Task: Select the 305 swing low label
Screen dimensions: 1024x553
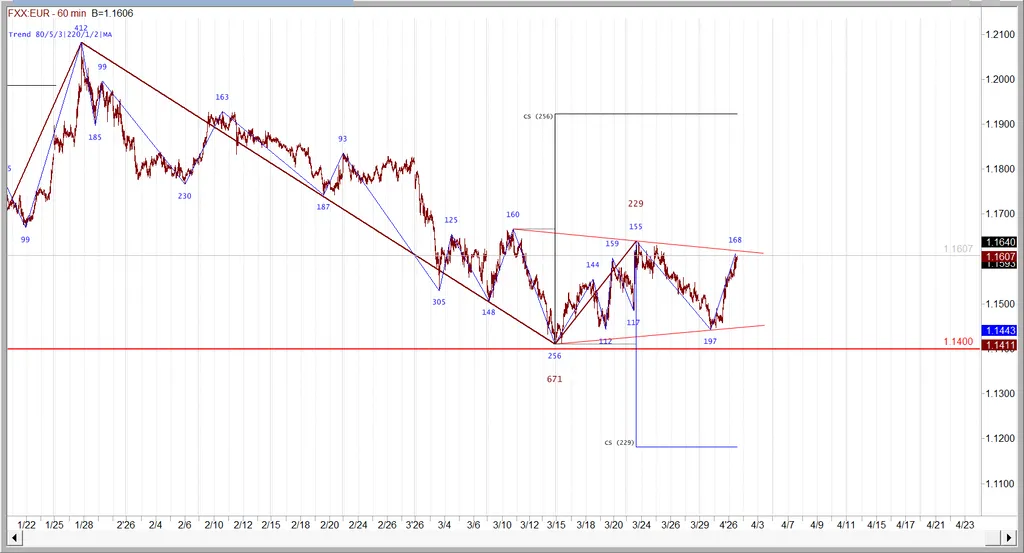Action: pos(439,301)
